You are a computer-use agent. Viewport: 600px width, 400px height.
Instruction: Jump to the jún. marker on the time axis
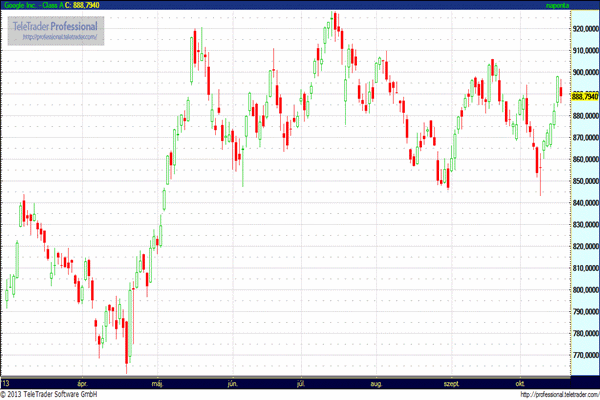coord(232,383)
